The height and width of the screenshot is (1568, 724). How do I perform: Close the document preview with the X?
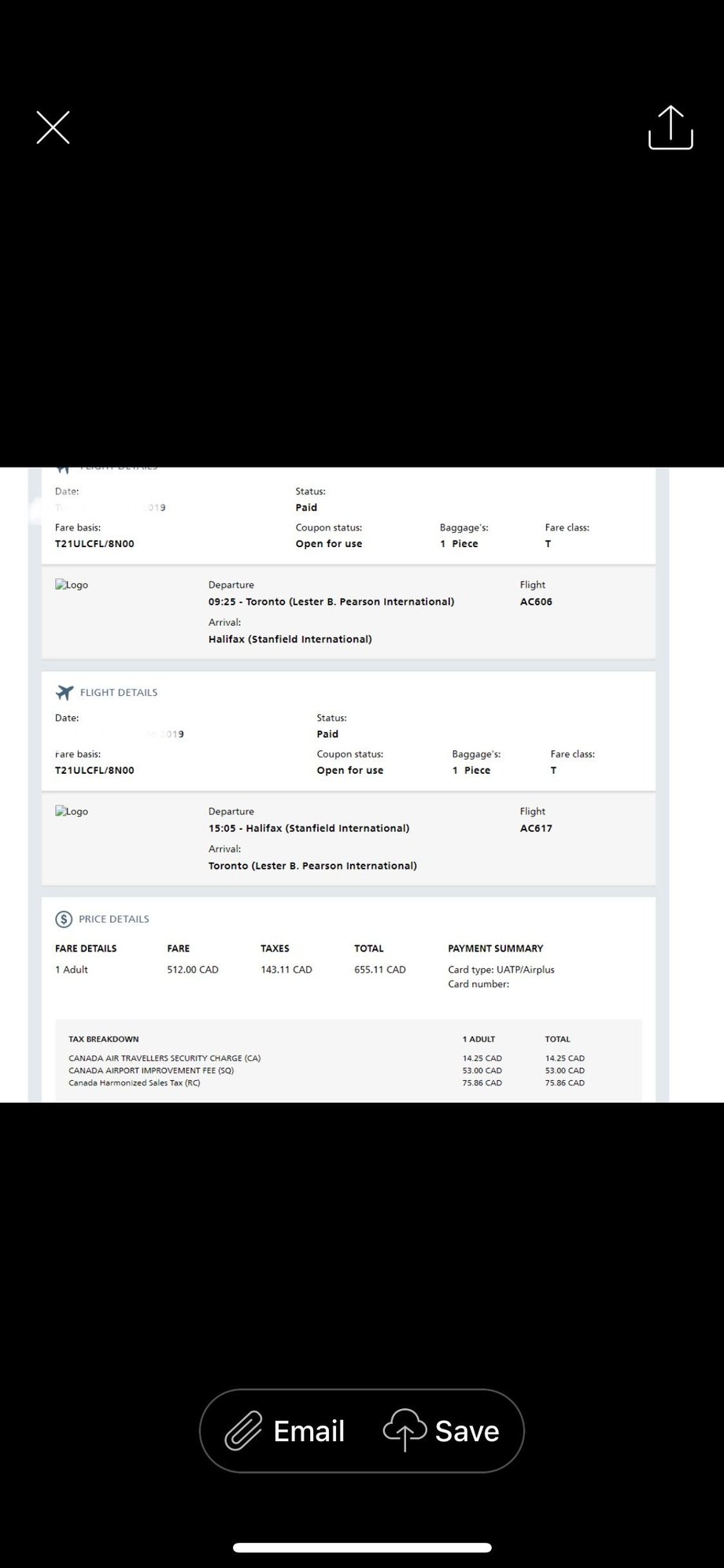tap(53, 128)
